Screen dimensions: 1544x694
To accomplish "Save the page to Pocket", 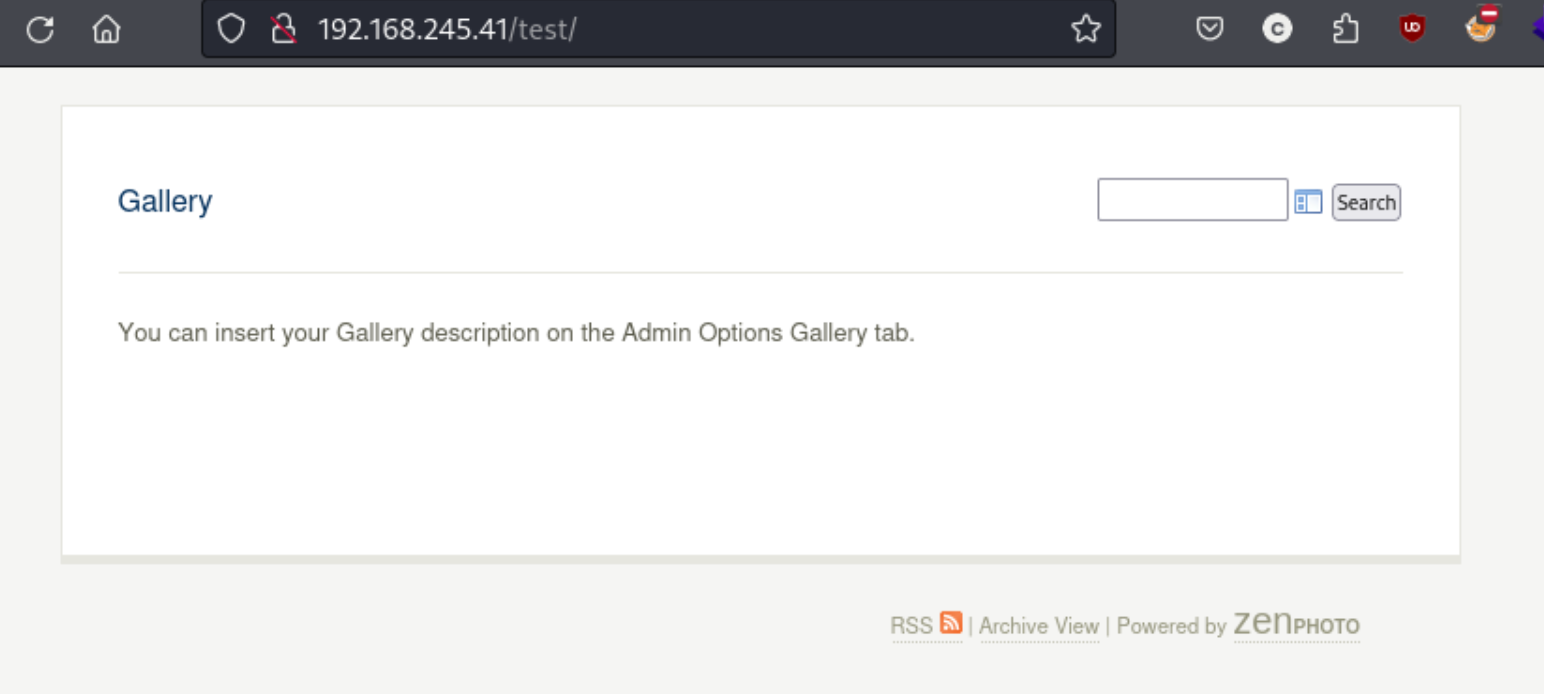I will 1210,30.
